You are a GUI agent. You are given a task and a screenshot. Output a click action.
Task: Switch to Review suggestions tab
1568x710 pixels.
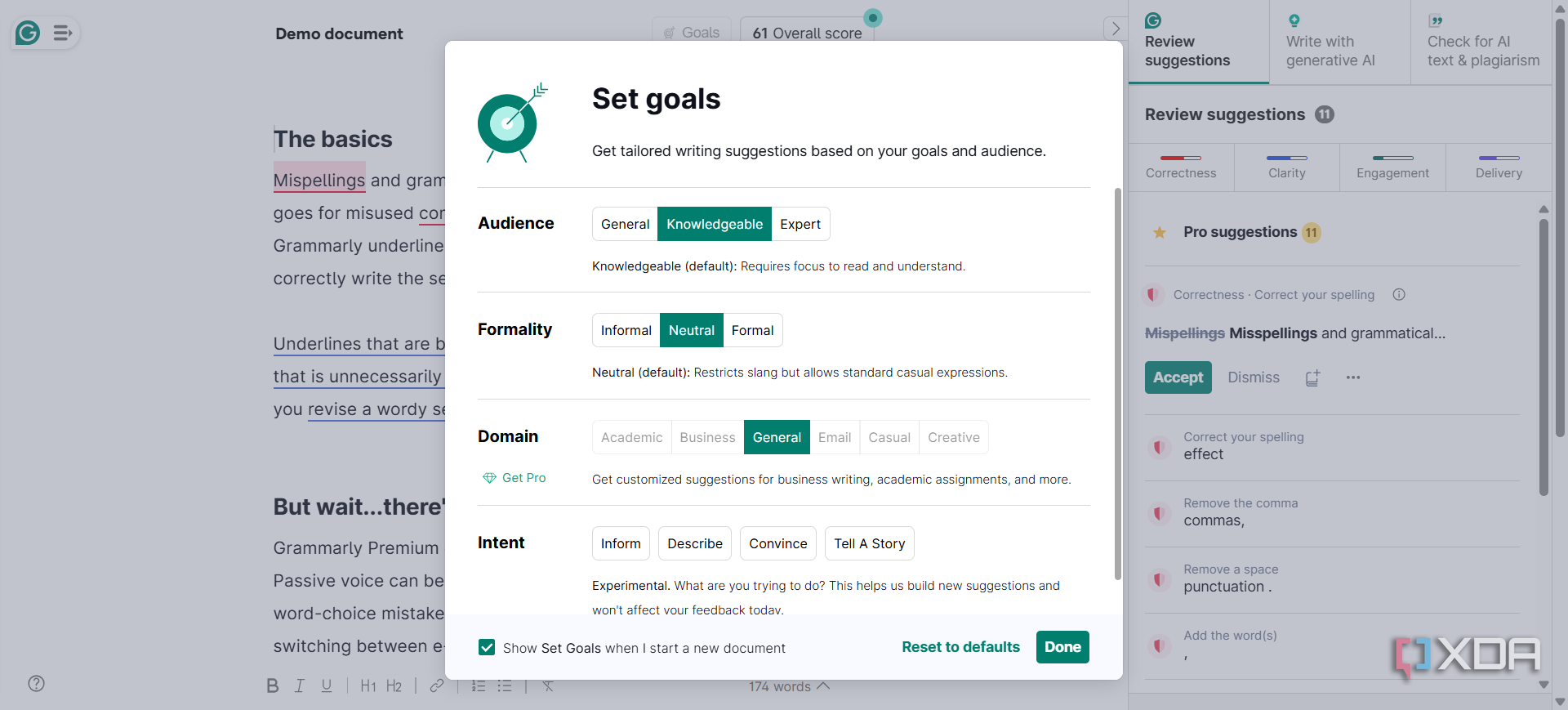(1198, 42)
